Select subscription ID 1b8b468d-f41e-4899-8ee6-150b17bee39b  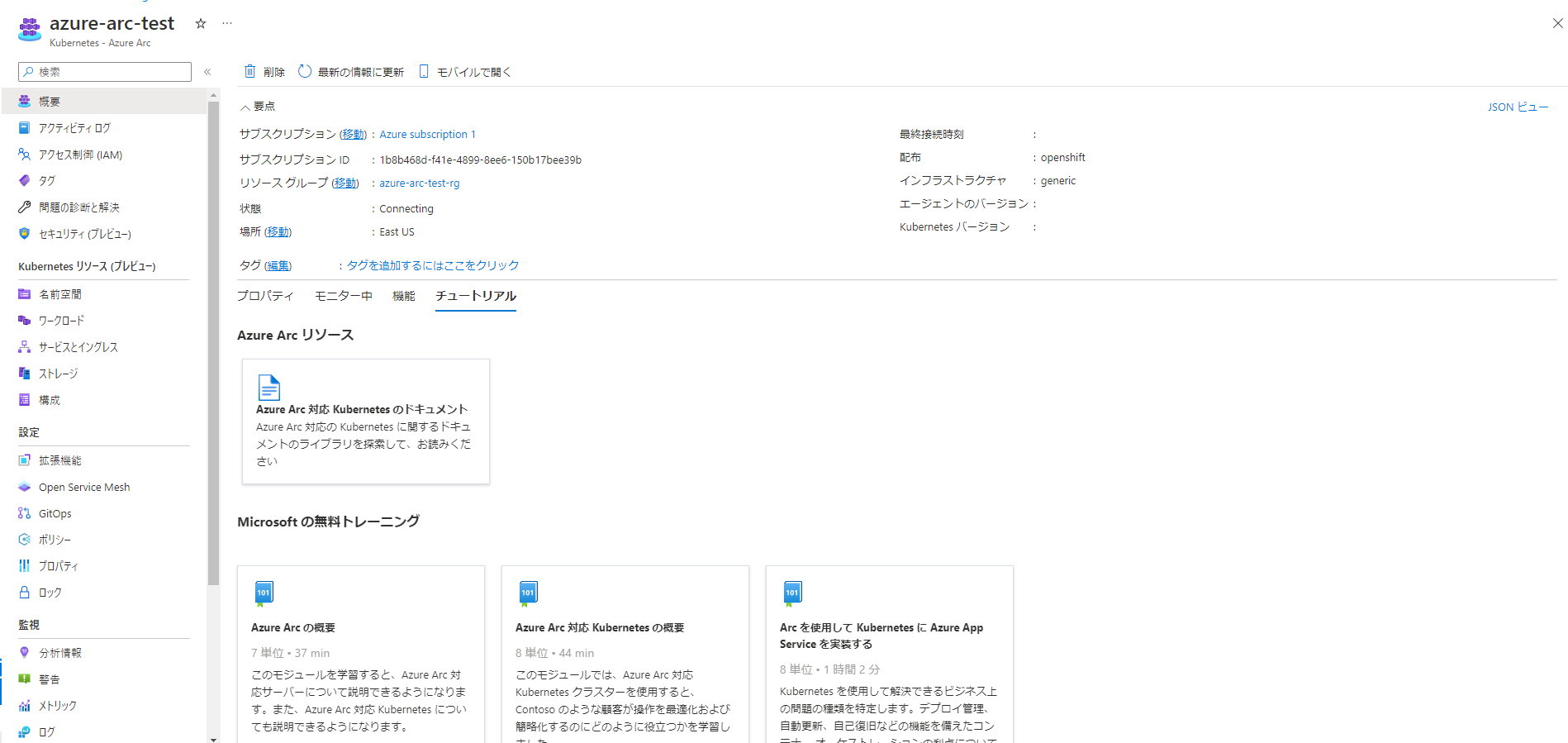481,160
